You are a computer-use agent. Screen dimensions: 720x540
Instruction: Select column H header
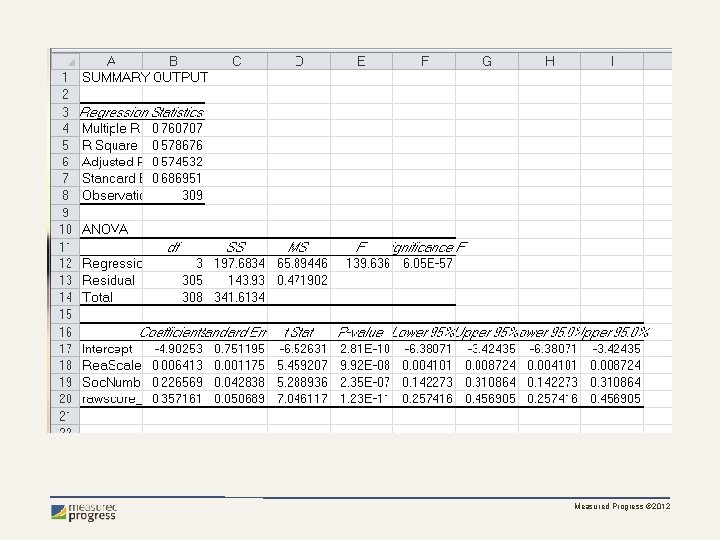click(x=550, y=61)
